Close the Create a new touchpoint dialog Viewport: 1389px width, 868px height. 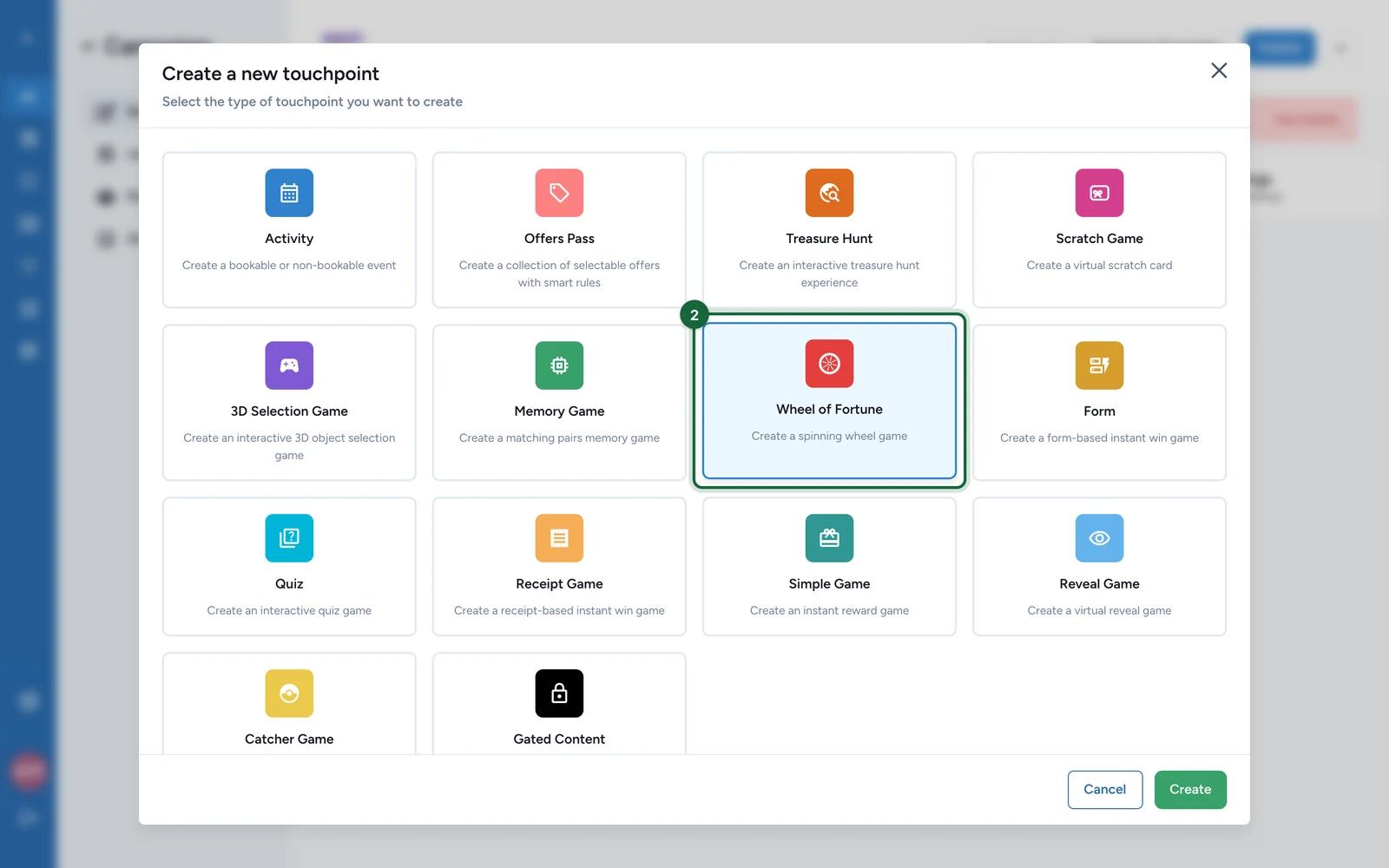(1219, 70)
